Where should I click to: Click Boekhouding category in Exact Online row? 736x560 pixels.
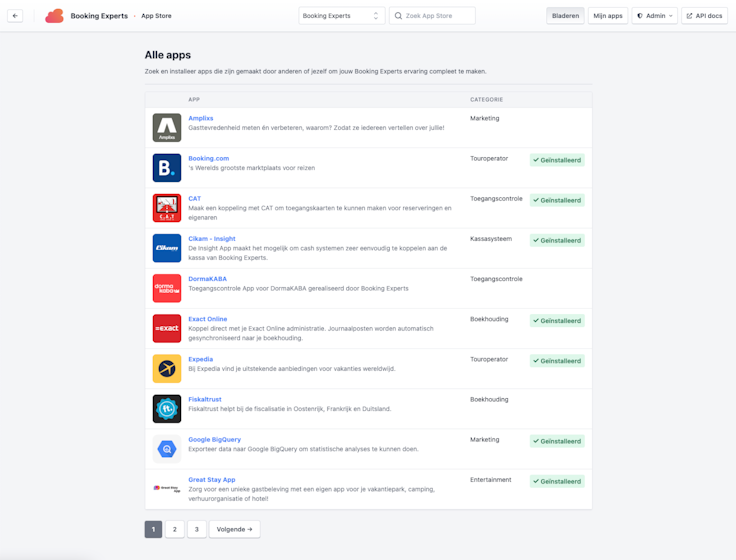pyautogui.click(x=489, y=319)
